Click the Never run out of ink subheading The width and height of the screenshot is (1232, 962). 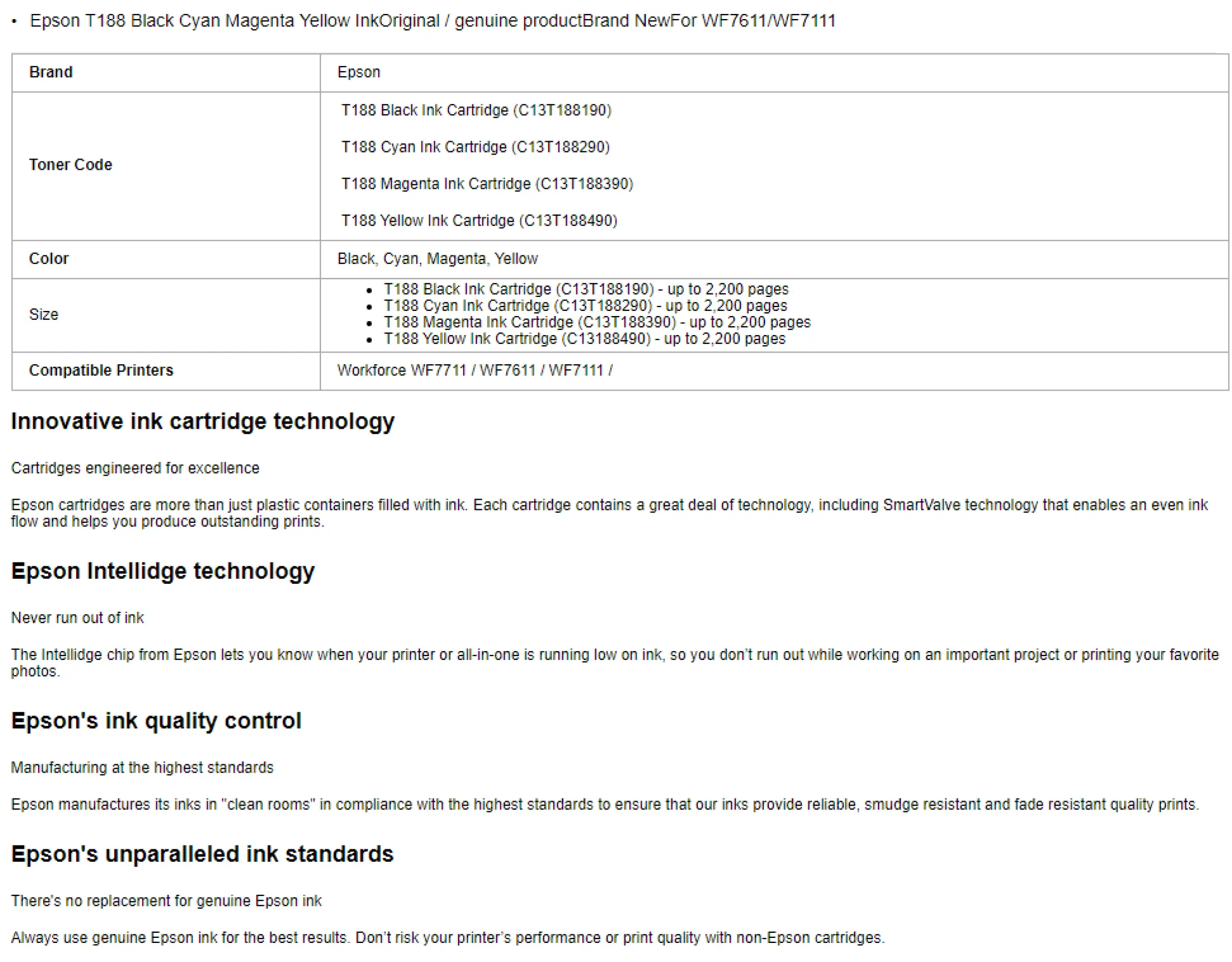click(77, 618)
